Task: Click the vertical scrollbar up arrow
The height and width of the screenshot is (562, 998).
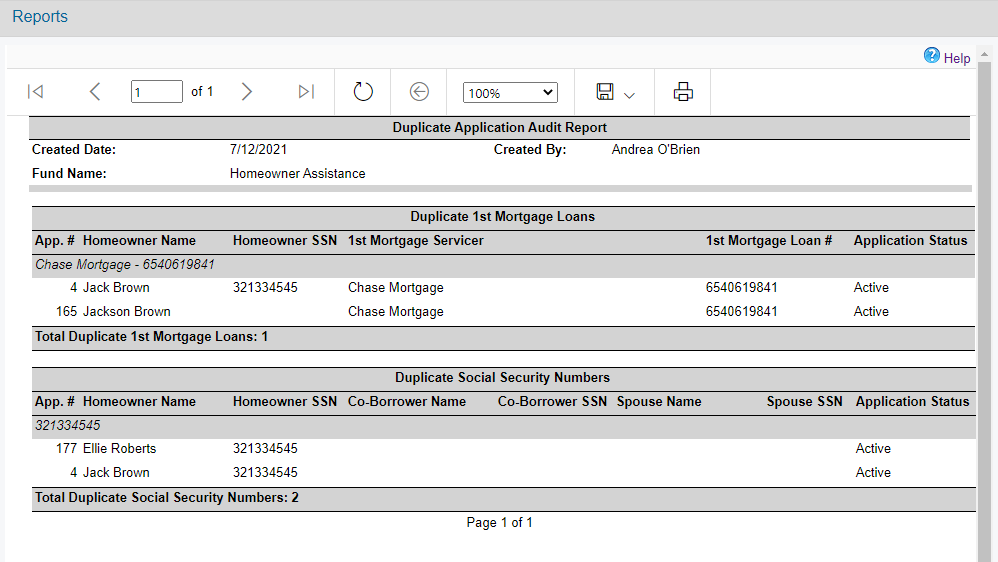Action: [984, 55]
